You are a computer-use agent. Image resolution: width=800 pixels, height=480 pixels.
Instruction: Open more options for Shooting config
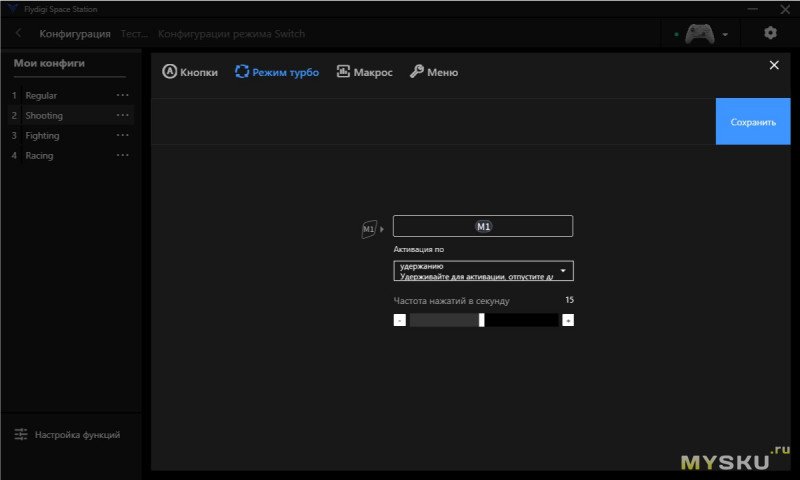pyautogui.click(x=122, y=115)
